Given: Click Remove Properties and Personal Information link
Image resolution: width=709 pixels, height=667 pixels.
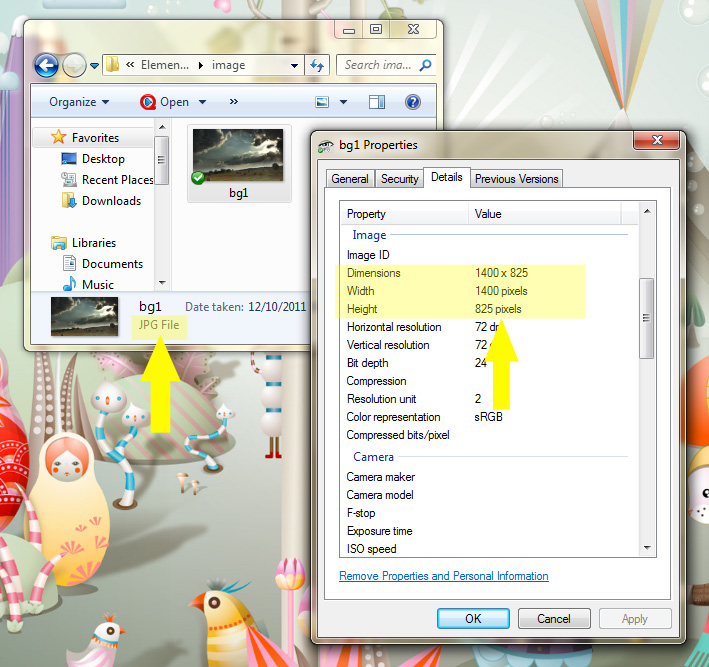Looking at the screenshot, I should click(443, 576).
